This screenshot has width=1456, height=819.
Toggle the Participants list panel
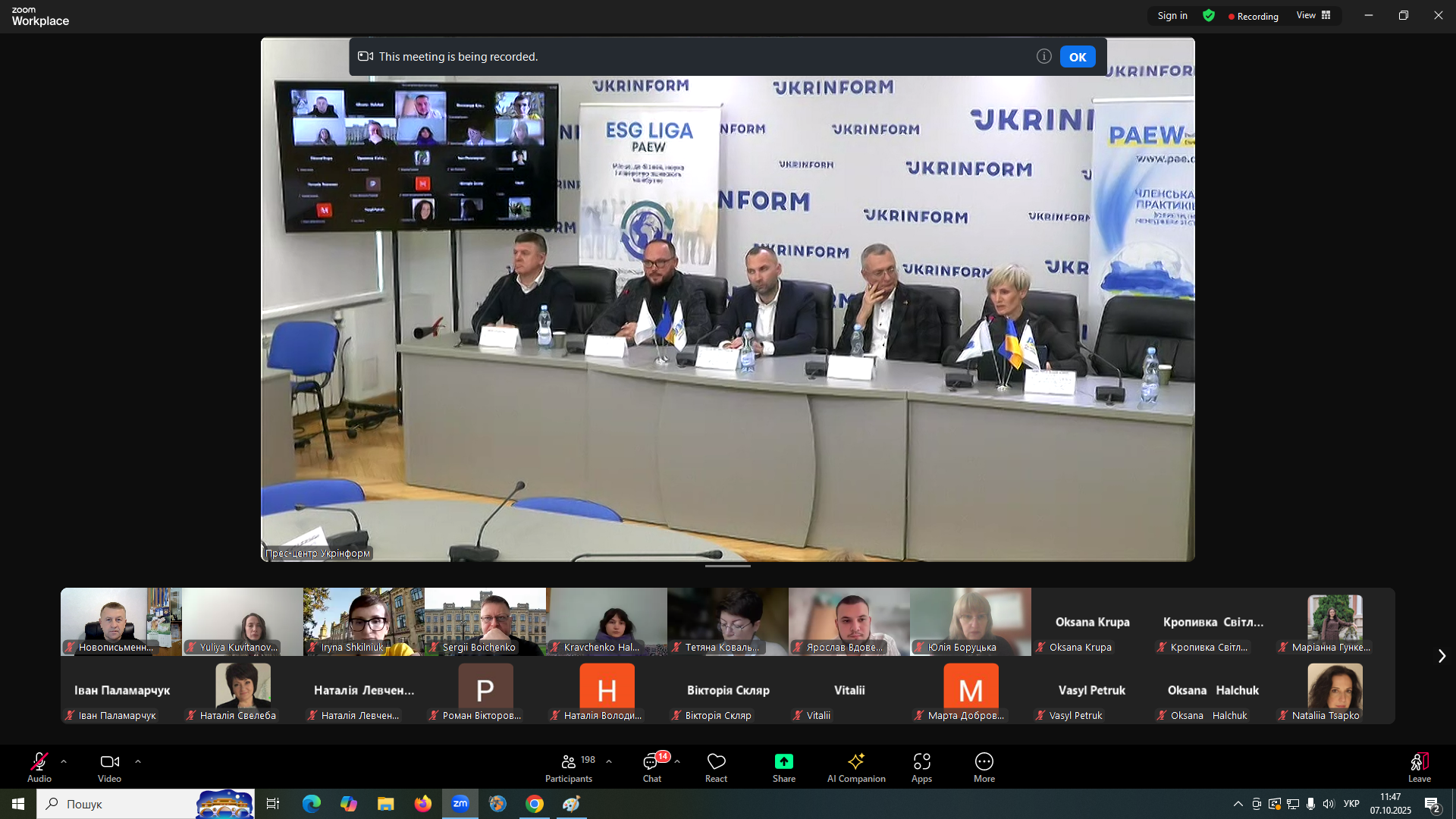pyautogui.click(x=569, y=762)
